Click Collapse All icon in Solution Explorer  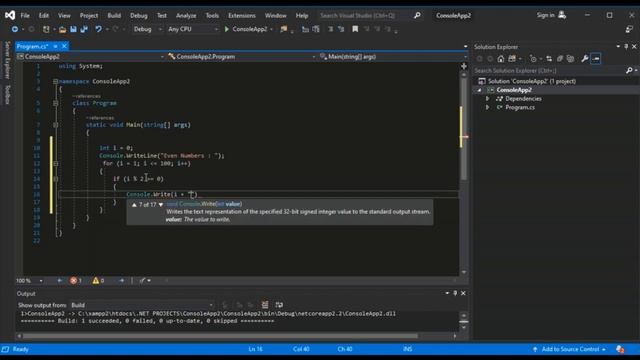(560, 59)
